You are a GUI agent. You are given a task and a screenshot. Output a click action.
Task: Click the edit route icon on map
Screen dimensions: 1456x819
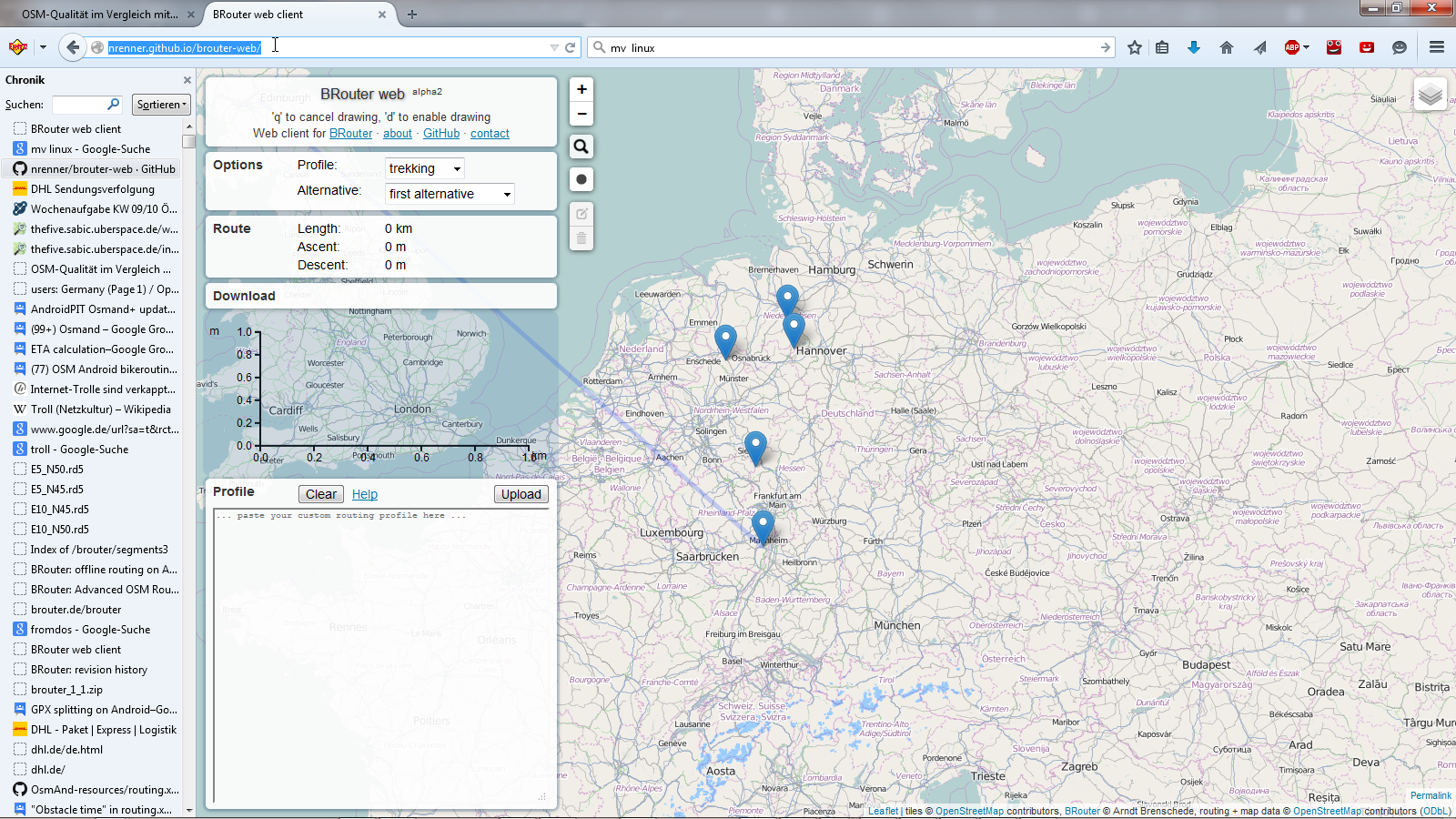pos(581,214)
